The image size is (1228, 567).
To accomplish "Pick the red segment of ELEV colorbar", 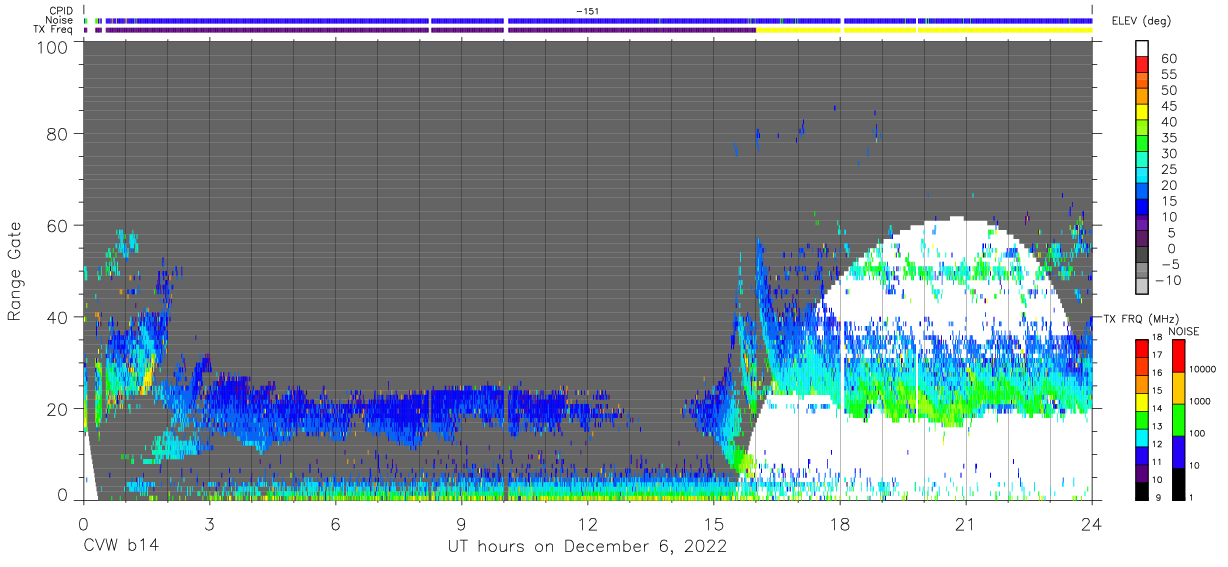I will [1143, 62].
